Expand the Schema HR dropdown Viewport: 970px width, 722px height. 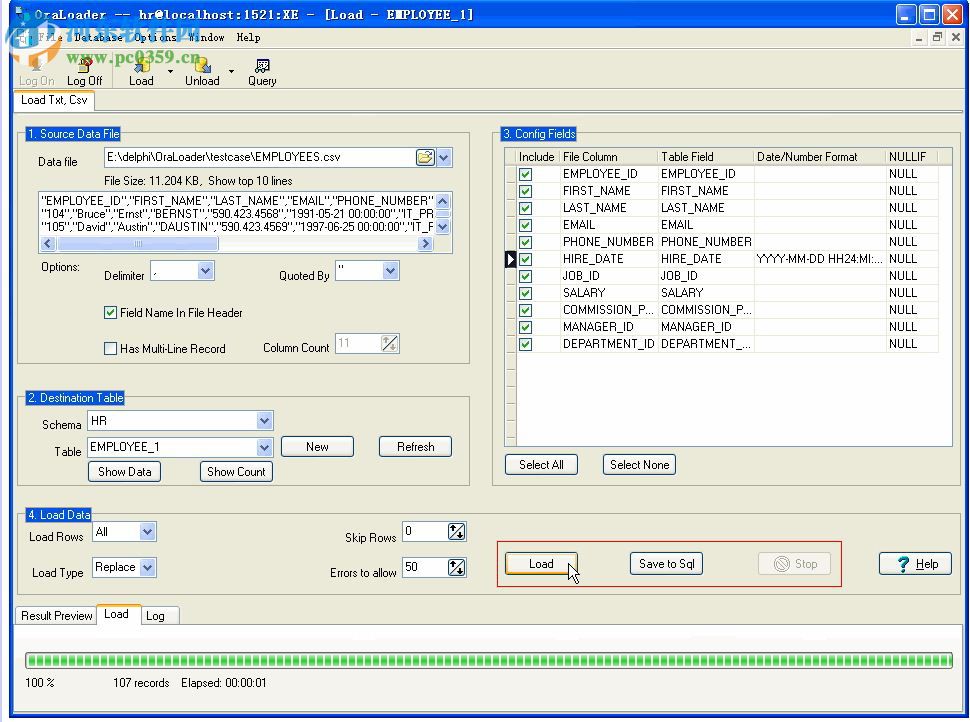[264, 421]
